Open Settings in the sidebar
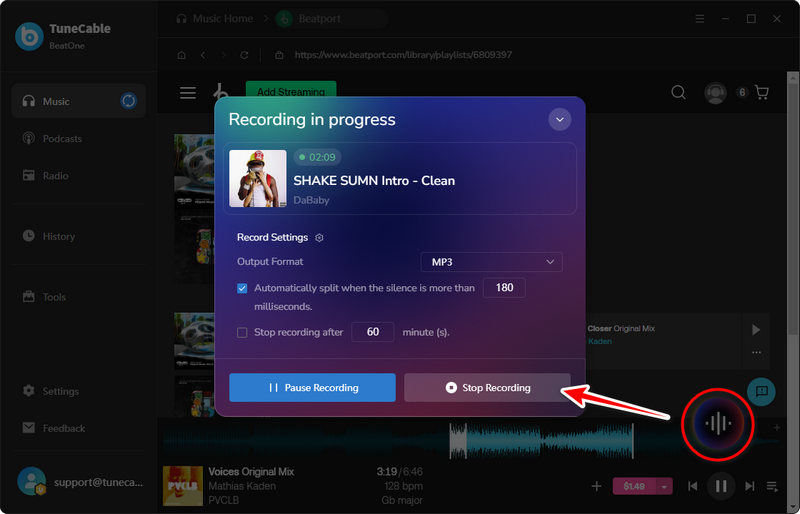Viewport: 800px width, 514px height. 51,391
